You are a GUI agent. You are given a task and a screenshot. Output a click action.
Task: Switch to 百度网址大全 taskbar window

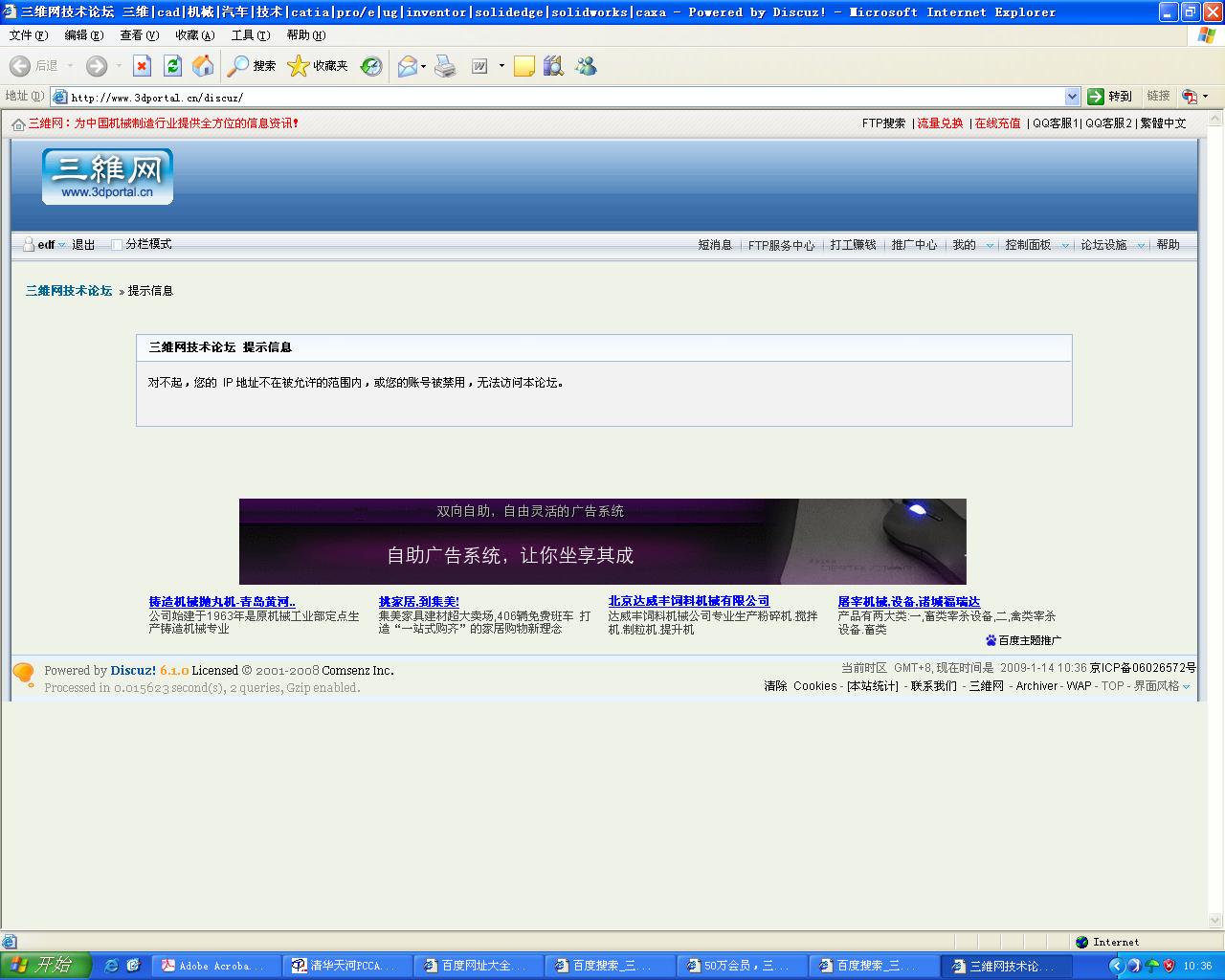(x=479, y=966)
